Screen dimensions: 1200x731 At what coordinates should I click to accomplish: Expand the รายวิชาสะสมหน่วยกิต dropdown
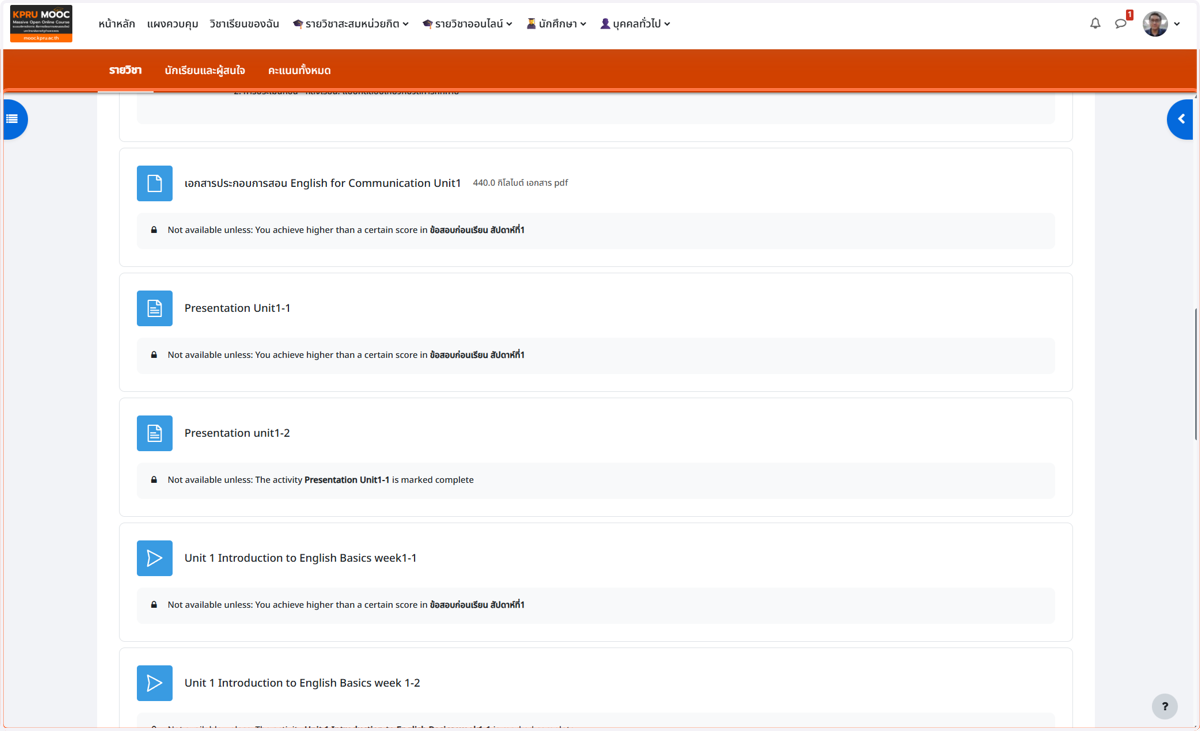(350, 24)
